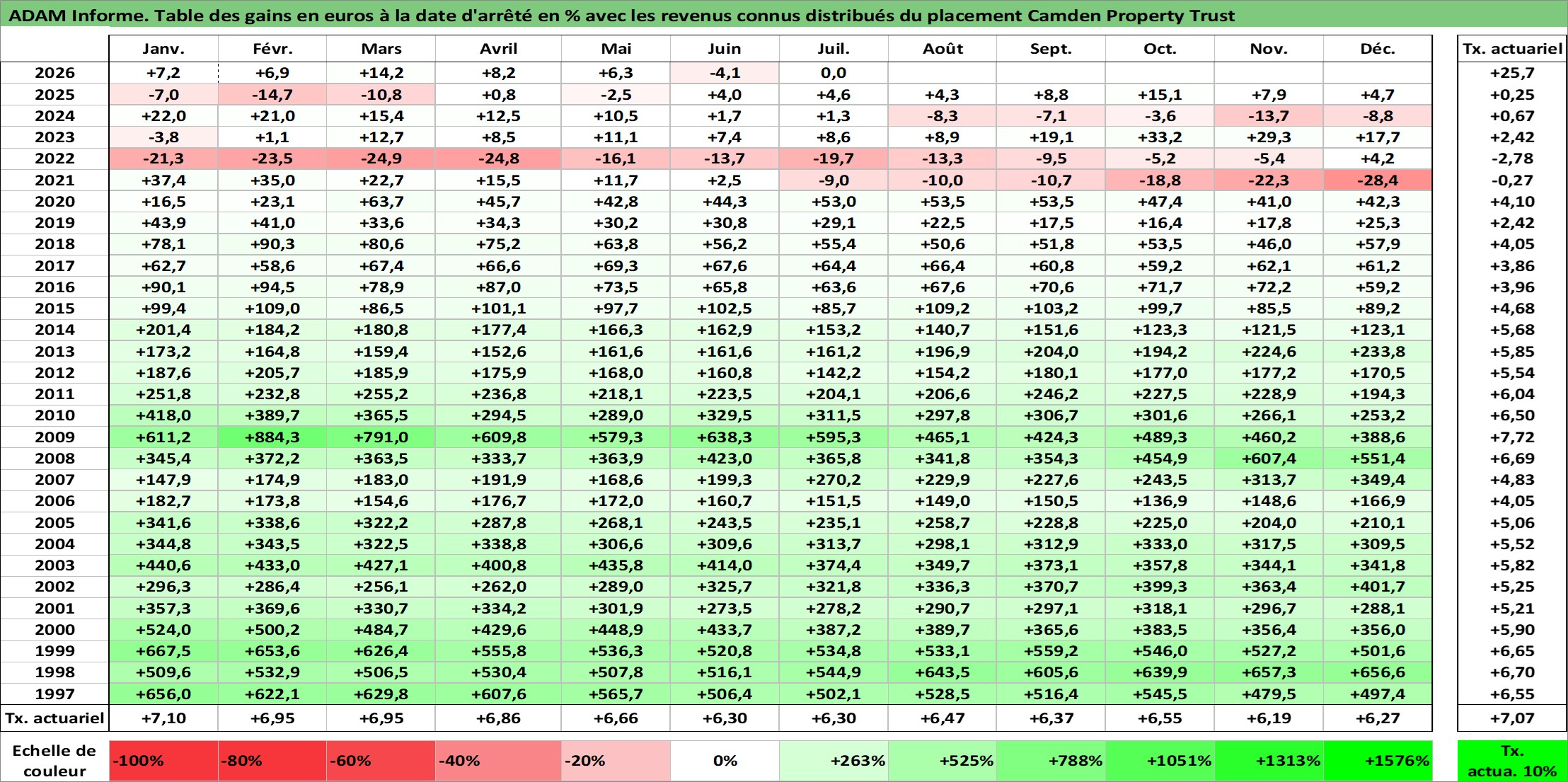
Task: Click the +25,7 actuarial rate for 2026
Action: [1512, 73]
